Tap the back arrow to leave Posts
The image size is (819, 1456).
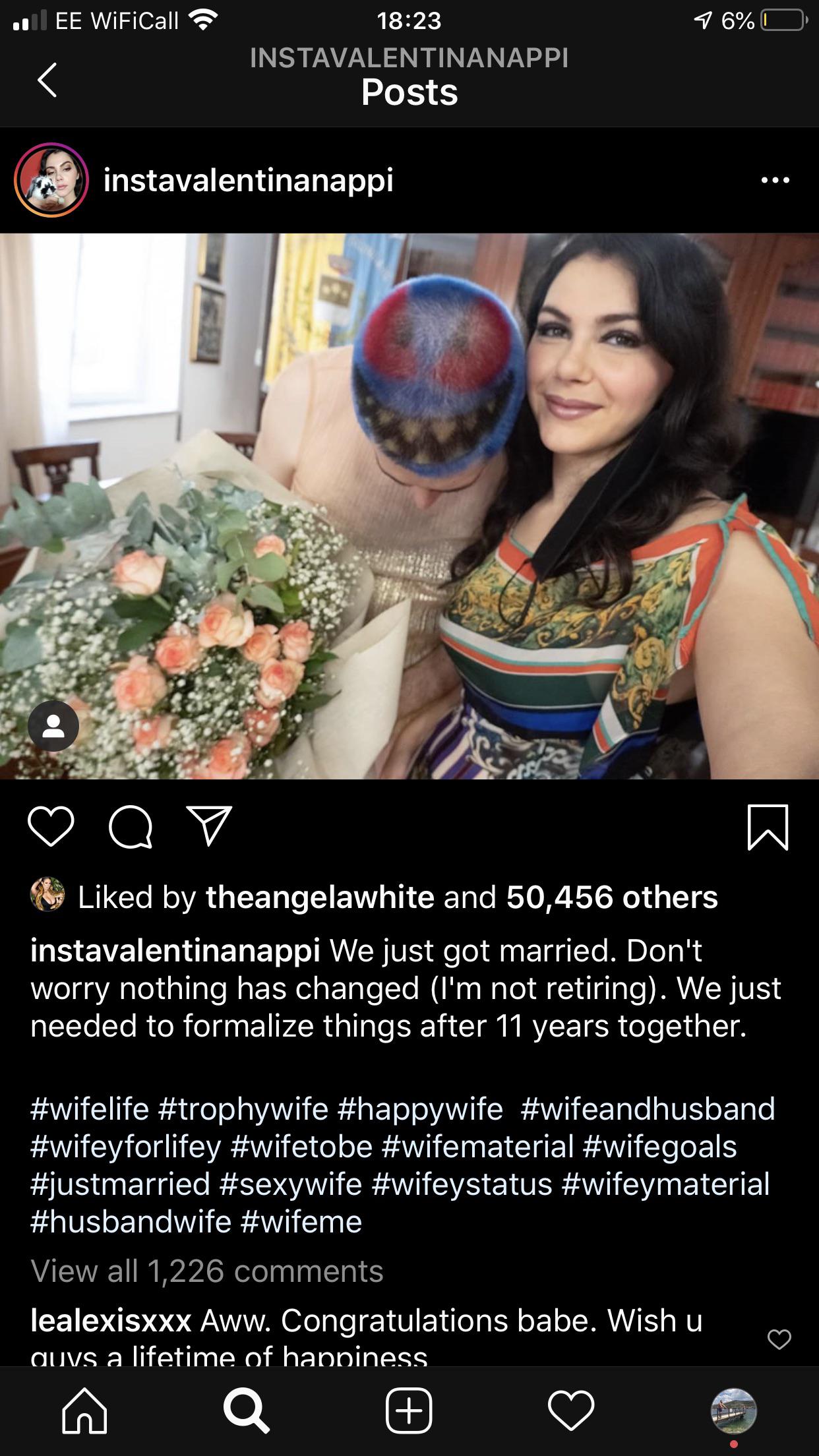[x=47, y=80]
